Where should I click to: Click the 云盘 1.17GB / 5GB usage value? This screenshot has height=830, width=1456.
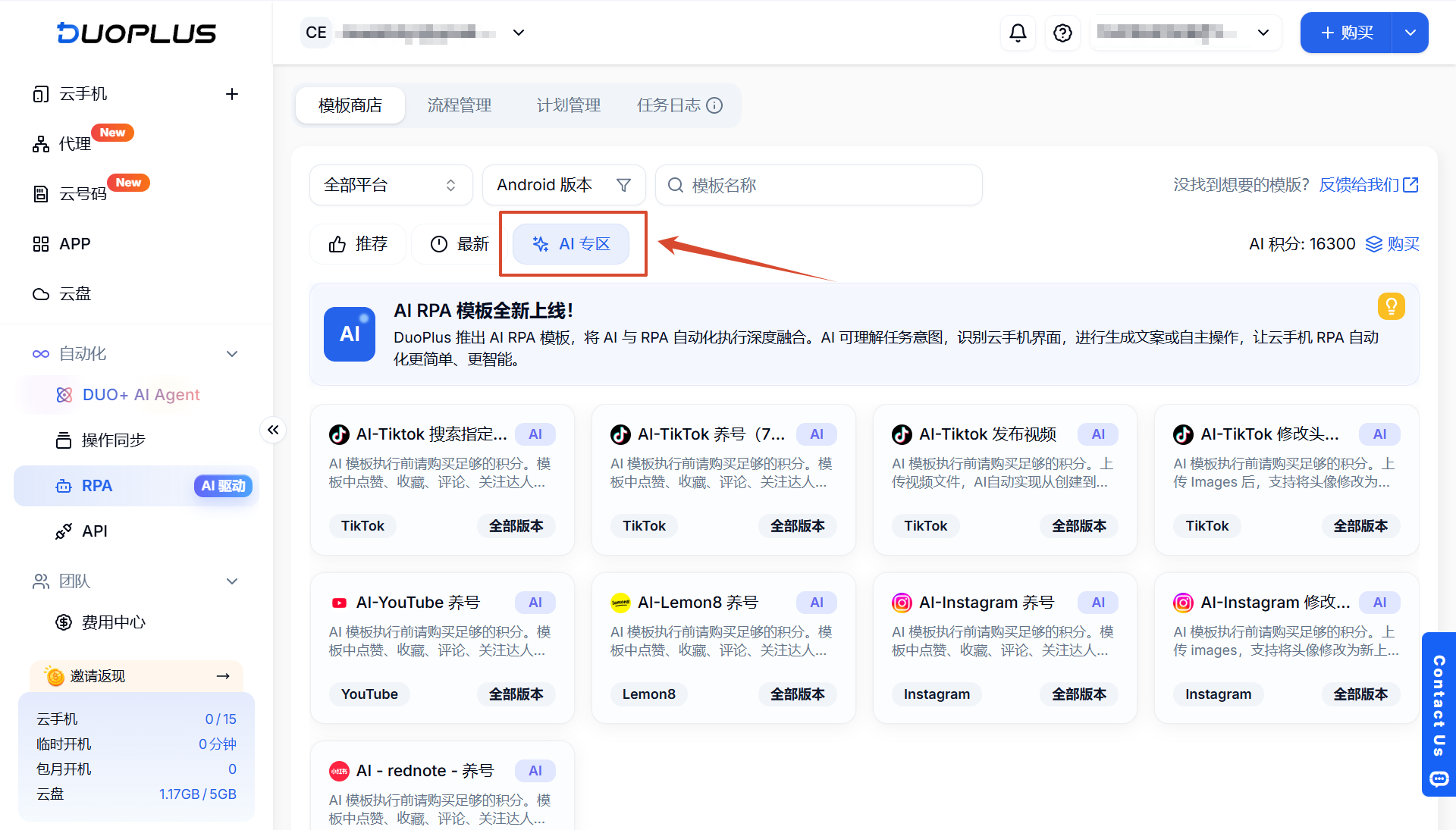click(198, 794)
